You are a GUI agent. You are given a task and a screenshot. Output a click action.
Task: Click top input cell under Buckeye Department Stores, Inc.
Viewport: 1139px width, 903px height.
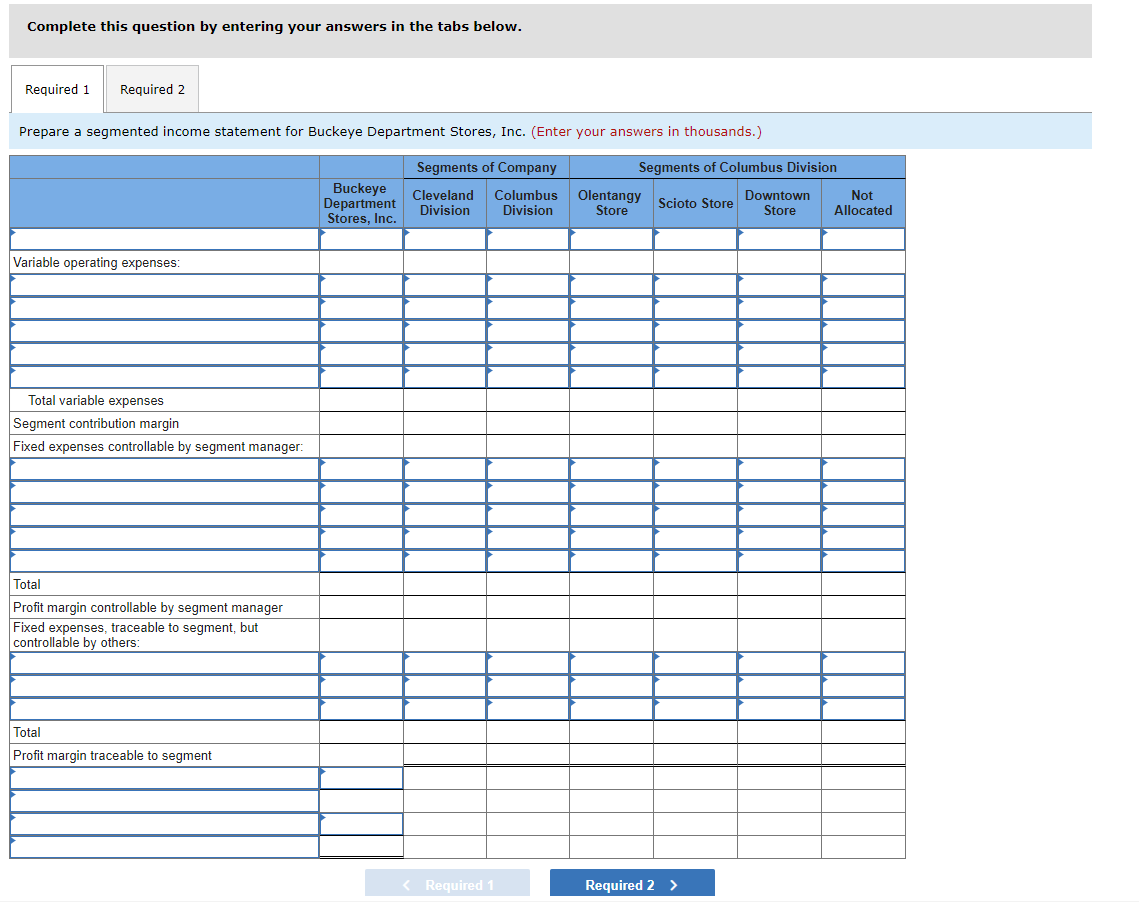pyautogui.click(x=362, y=239)
